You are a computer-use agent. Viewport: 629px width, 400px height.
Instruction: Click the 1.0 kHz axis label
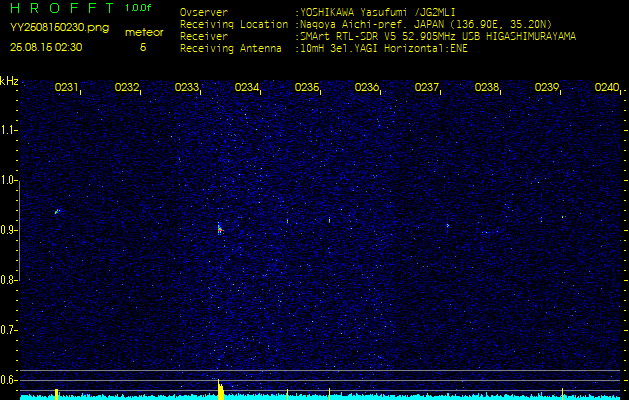[7, 180]
